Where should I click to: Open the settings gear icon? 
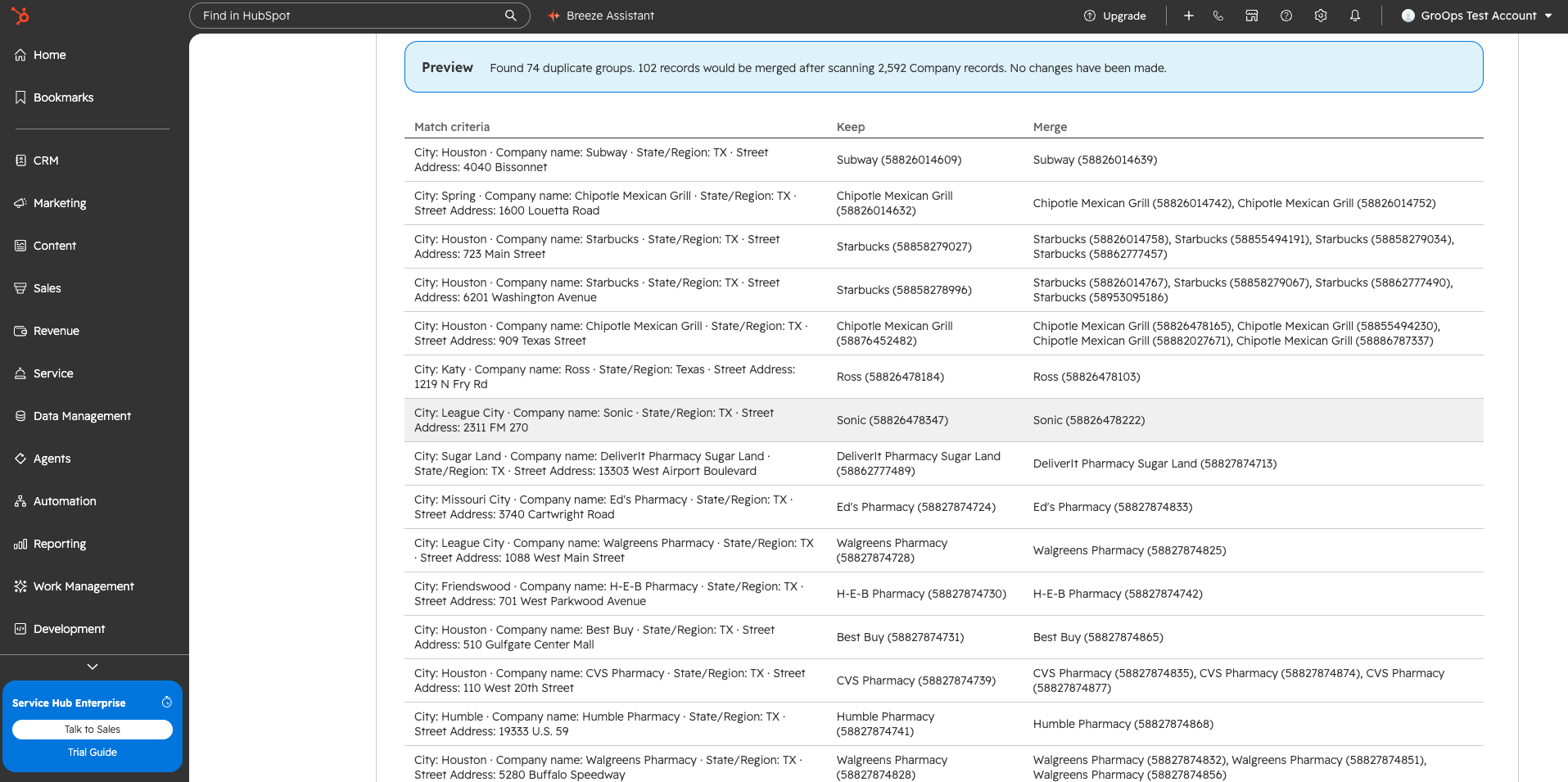coord(1321,16)
